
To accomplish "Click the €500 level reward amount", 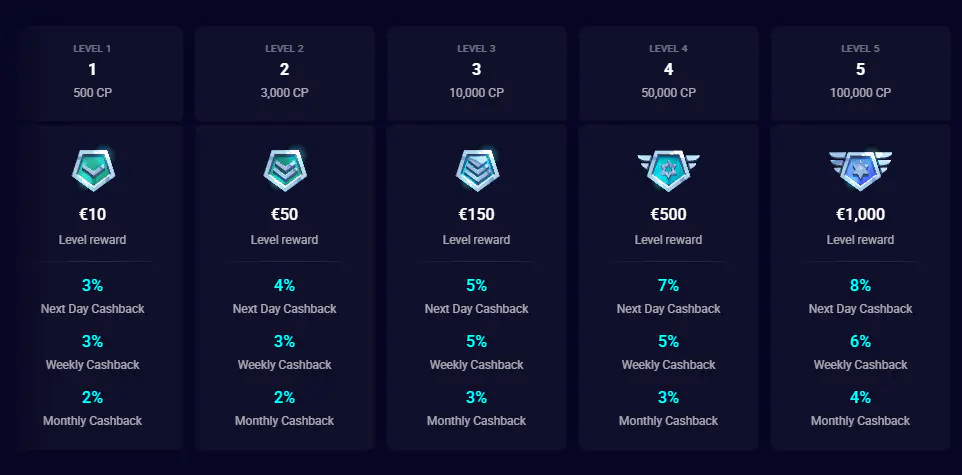I will [x=668, y=214].
